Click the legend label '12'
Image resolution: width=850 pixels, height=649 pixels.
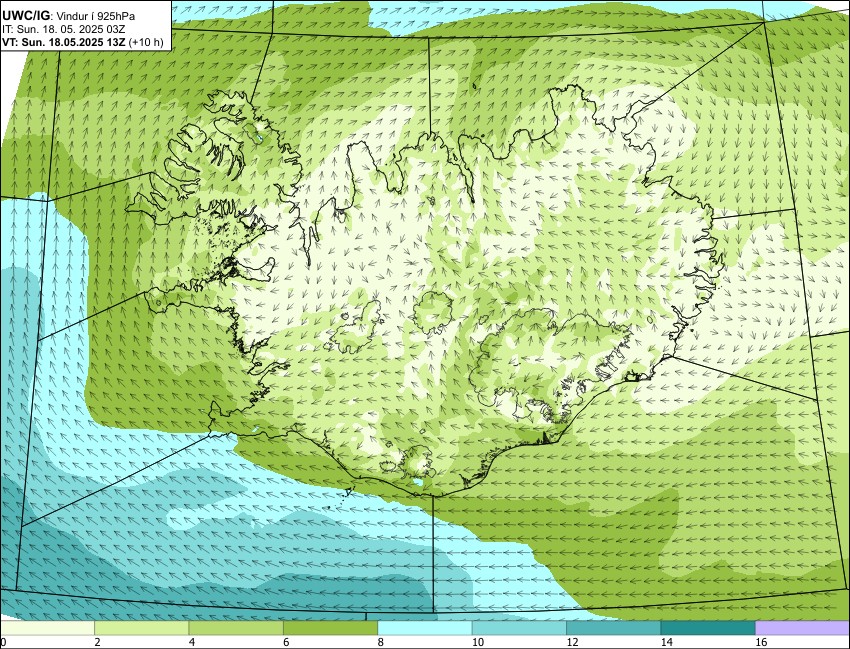coord(572,642)
